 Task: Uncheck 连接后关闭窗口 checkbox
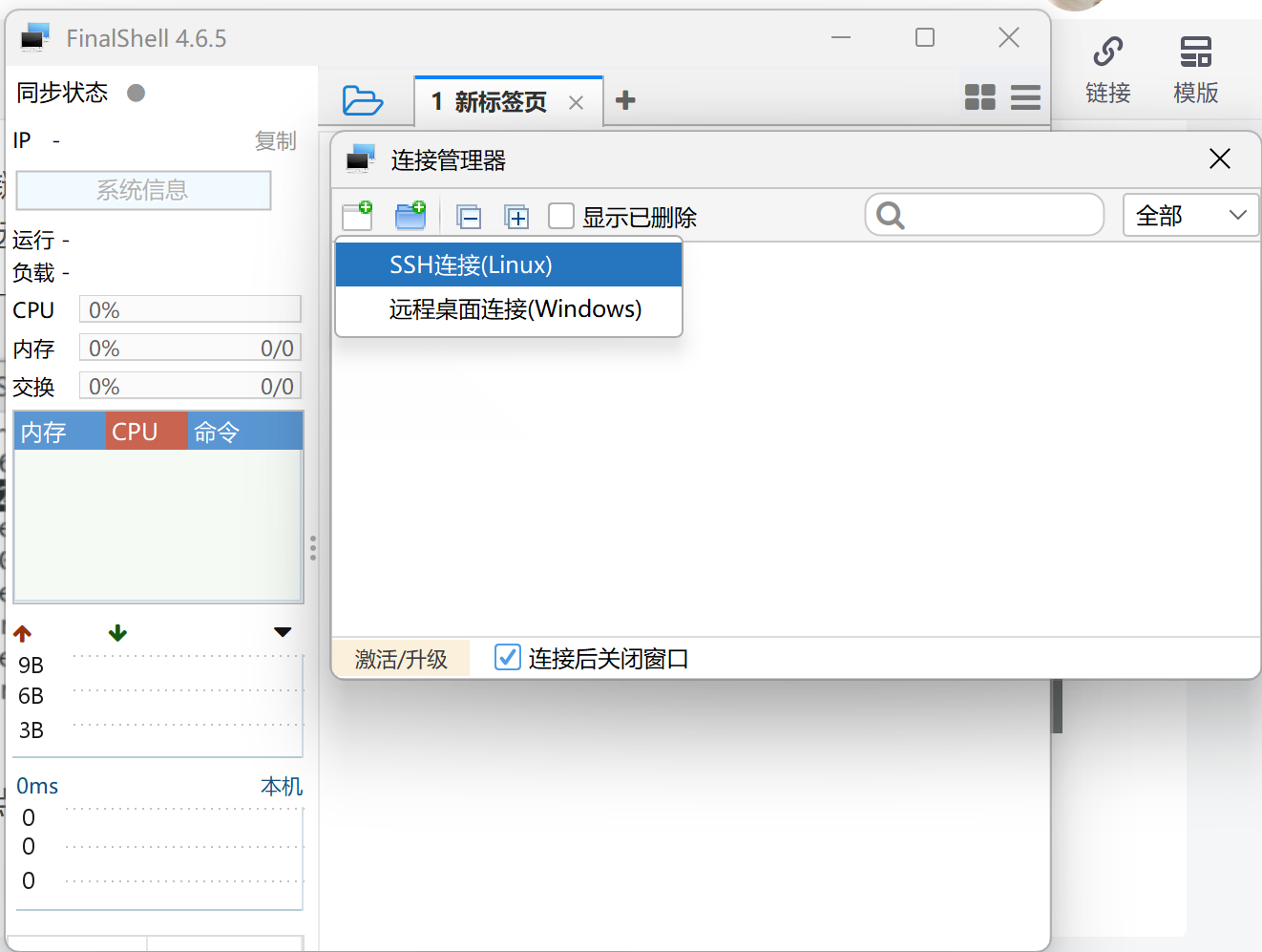pos(507,657)
